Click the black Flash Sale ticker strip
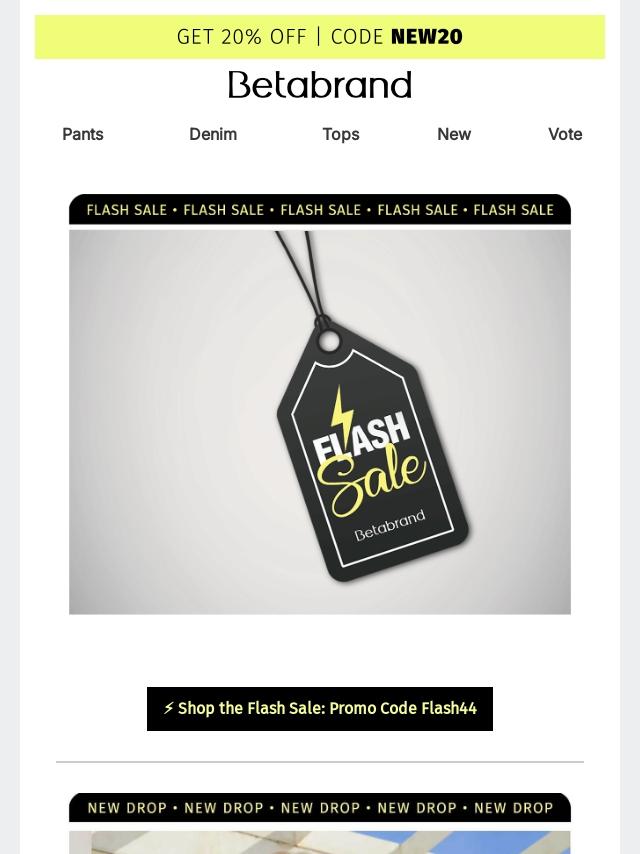The width and height of the screenshot is (640, 854). (320, 210)
